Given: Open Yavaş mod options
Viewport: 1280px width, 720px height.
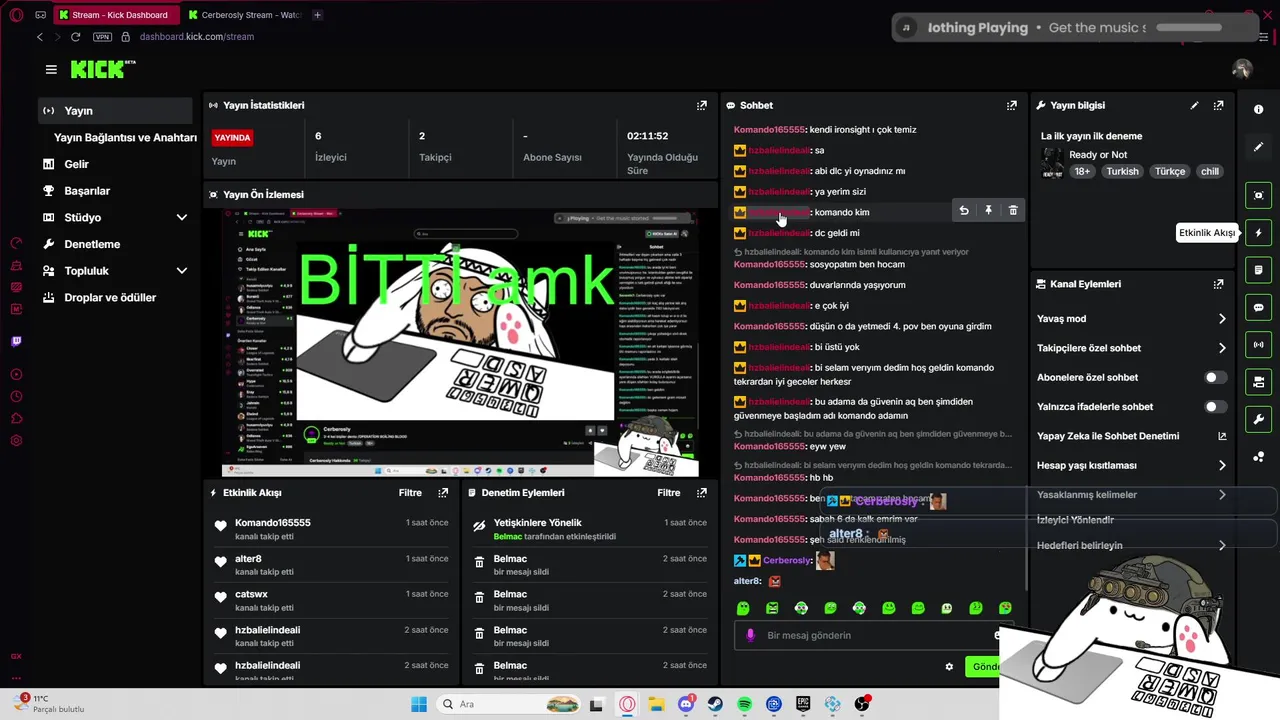Looking at the screenshot, I should (x=1132, y=319).
